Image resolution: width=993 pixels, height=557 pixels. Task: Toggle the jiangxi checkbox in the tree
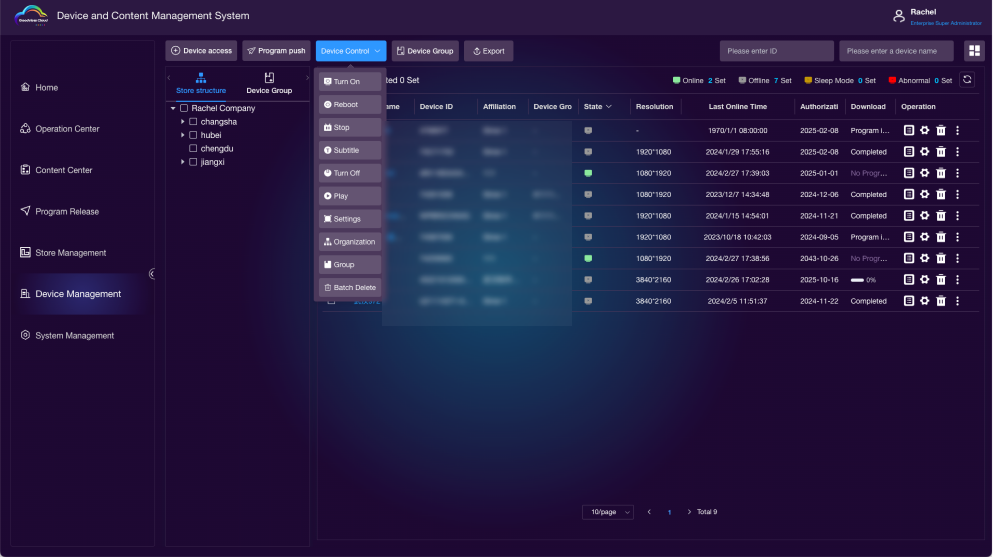tap(193, 162)
